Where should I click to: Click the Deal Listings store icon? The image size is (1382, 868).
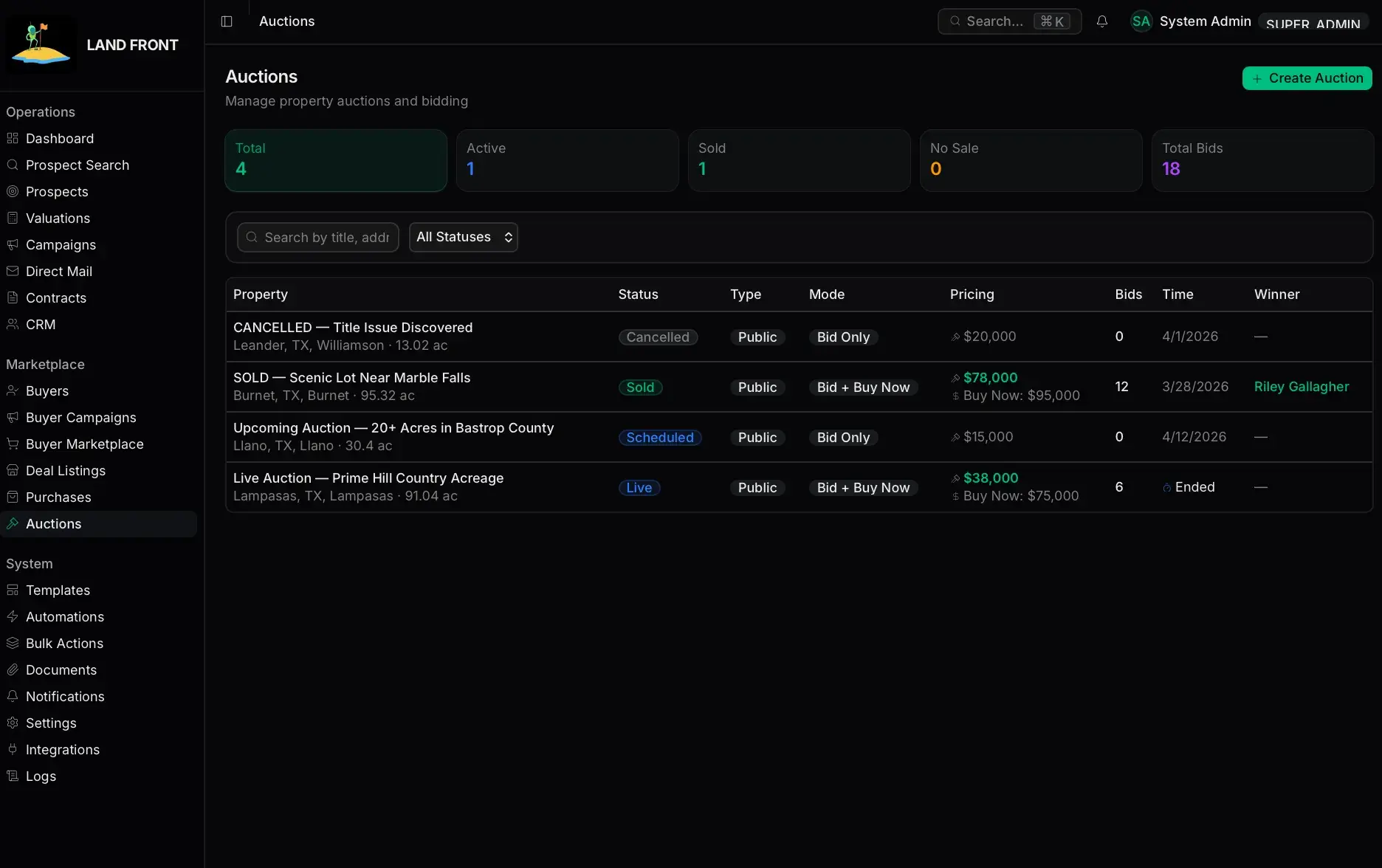pos(13,470)
